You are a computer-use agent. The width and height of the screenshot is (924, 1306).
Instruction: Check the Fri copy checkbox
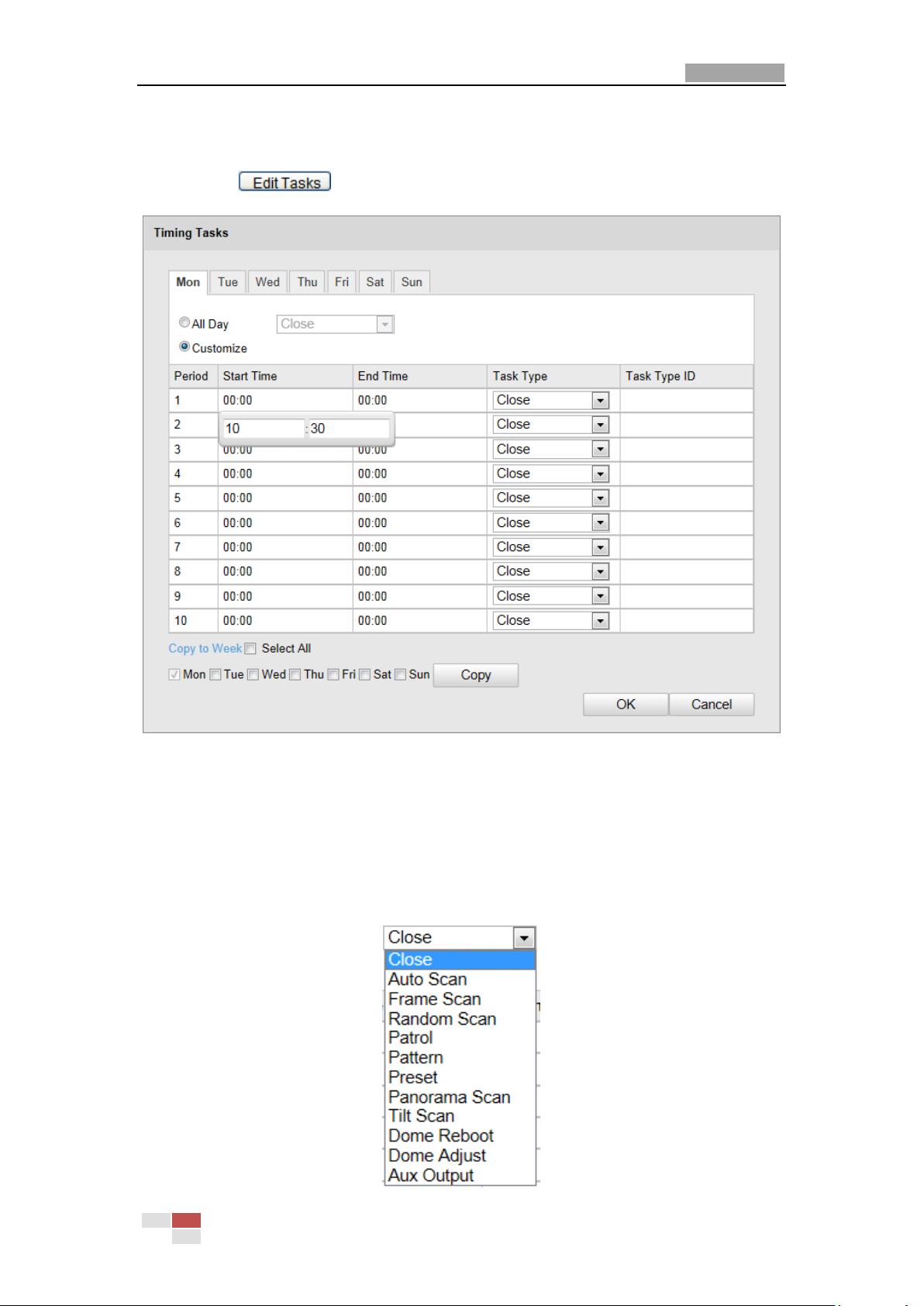(333, 675)
